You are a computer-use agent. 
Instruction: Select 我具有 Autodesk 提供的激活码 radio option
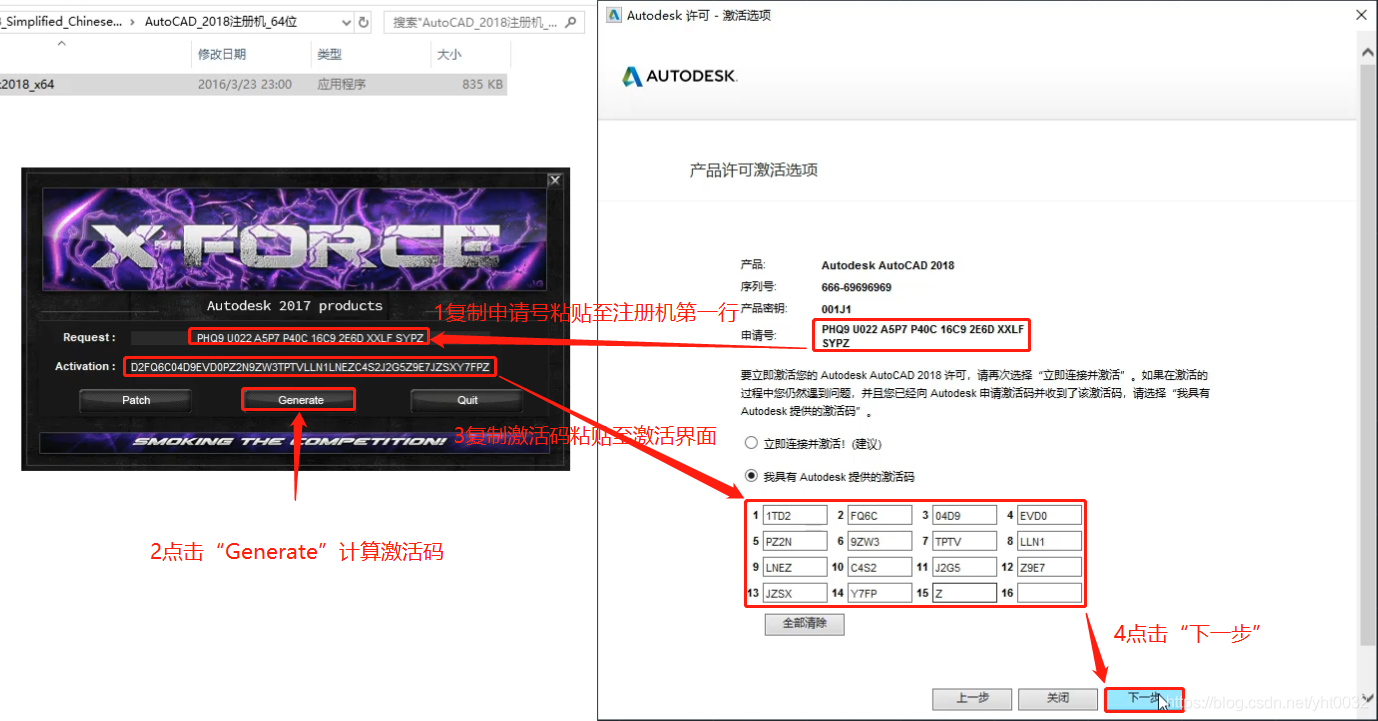click(751, 477)
